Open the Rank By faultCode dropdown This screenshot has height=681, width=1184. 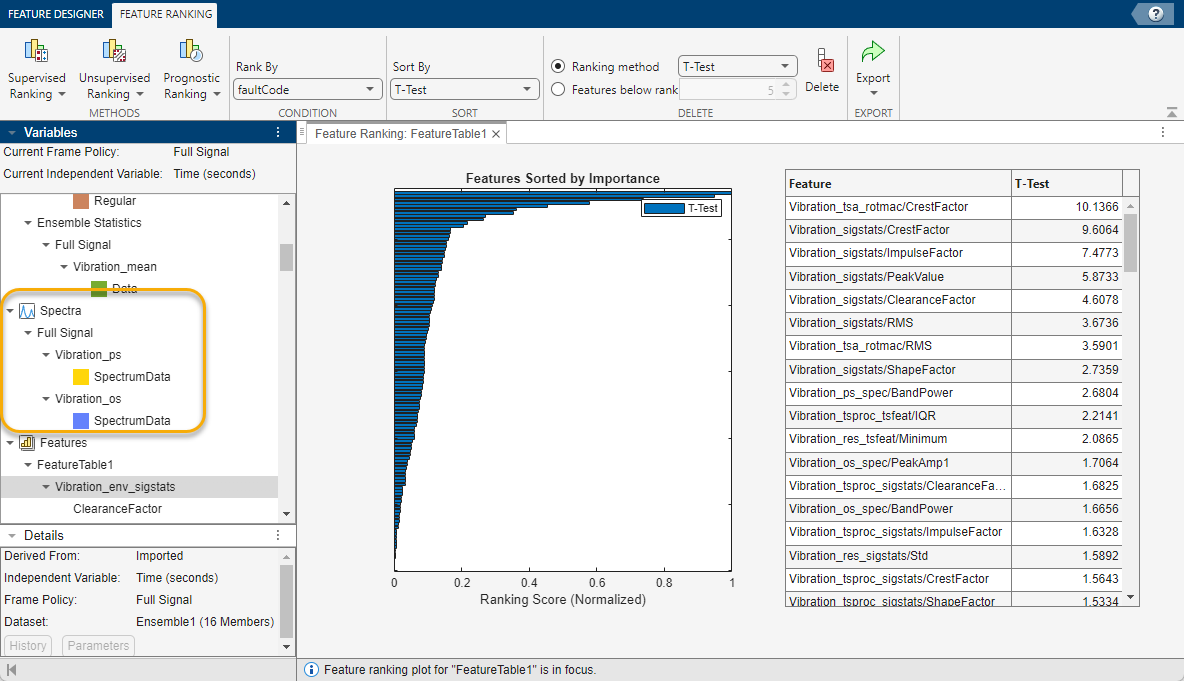pos(307,90)
